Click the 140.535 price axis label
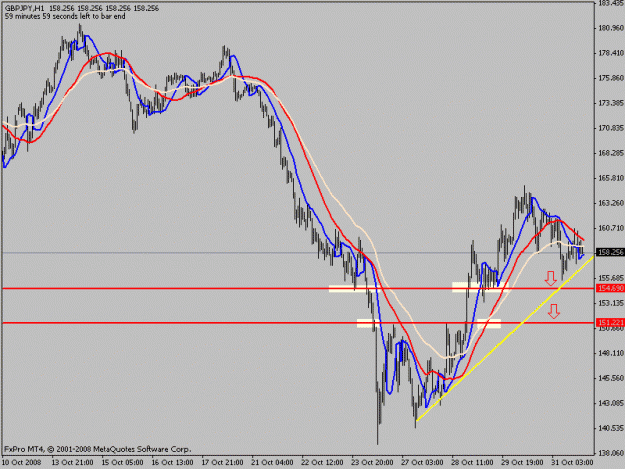Viewport: 625px width, 469px height. click(x=611, y=428)
